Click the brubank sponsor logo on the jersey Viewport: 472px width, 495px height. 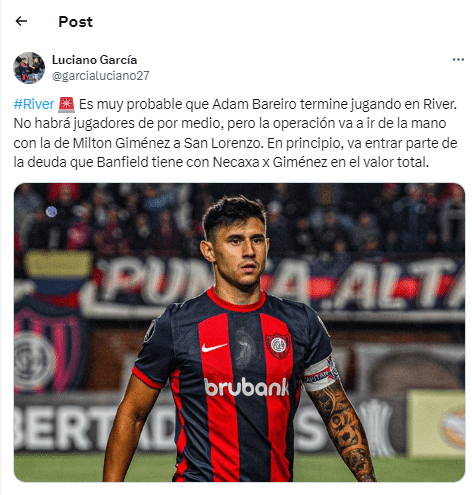(246, 387)
